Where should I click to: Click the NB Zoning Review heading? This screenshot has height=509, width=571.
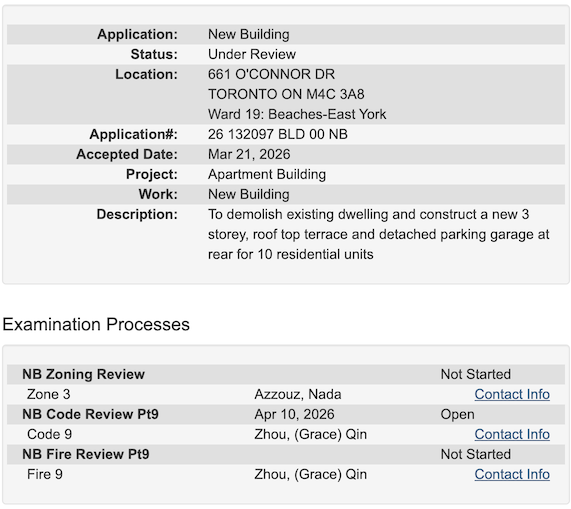83,374
